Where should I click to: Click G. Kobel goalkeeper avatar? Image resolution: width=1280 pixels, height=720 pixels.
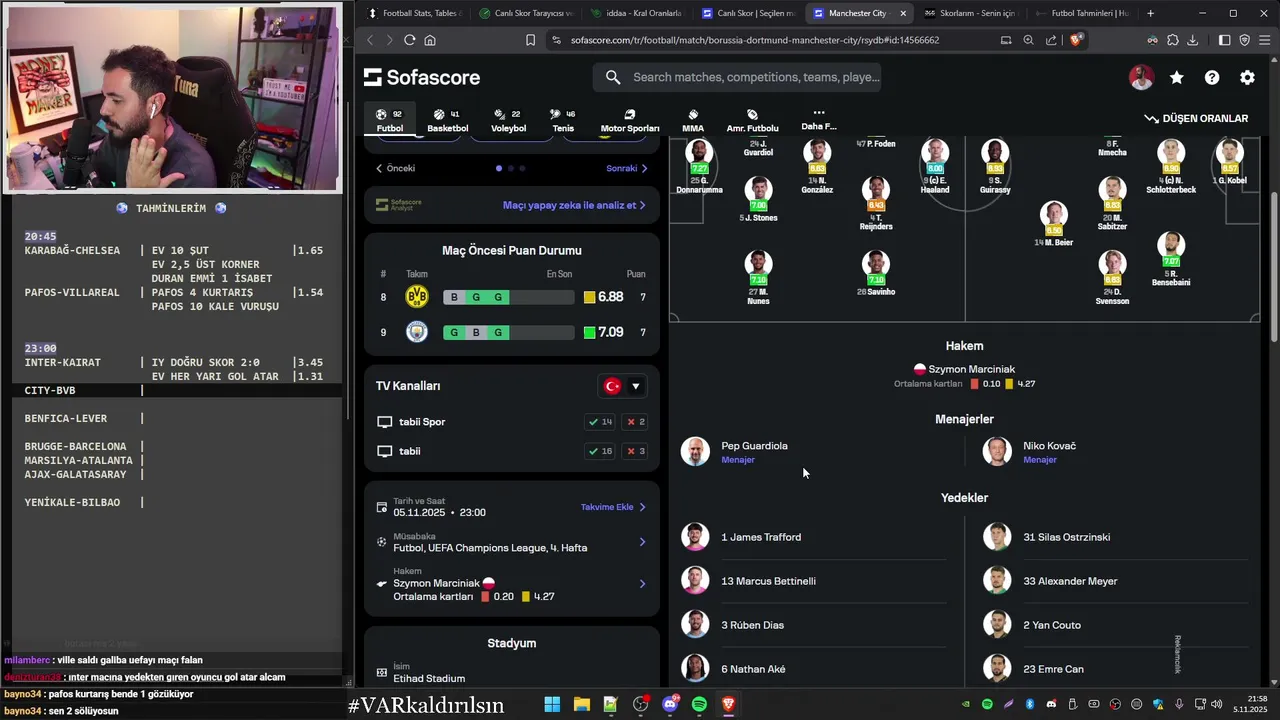pos(1229,153)
